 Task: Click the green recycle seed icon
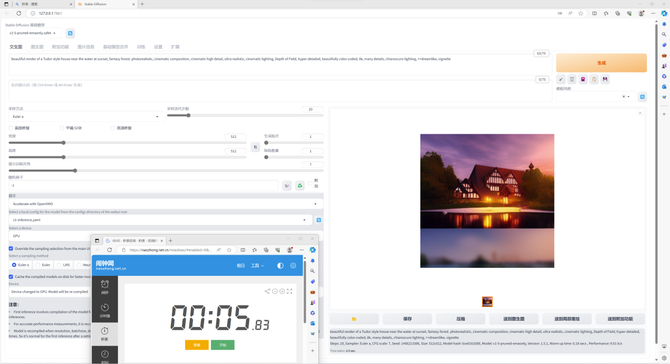coord(300,185)
